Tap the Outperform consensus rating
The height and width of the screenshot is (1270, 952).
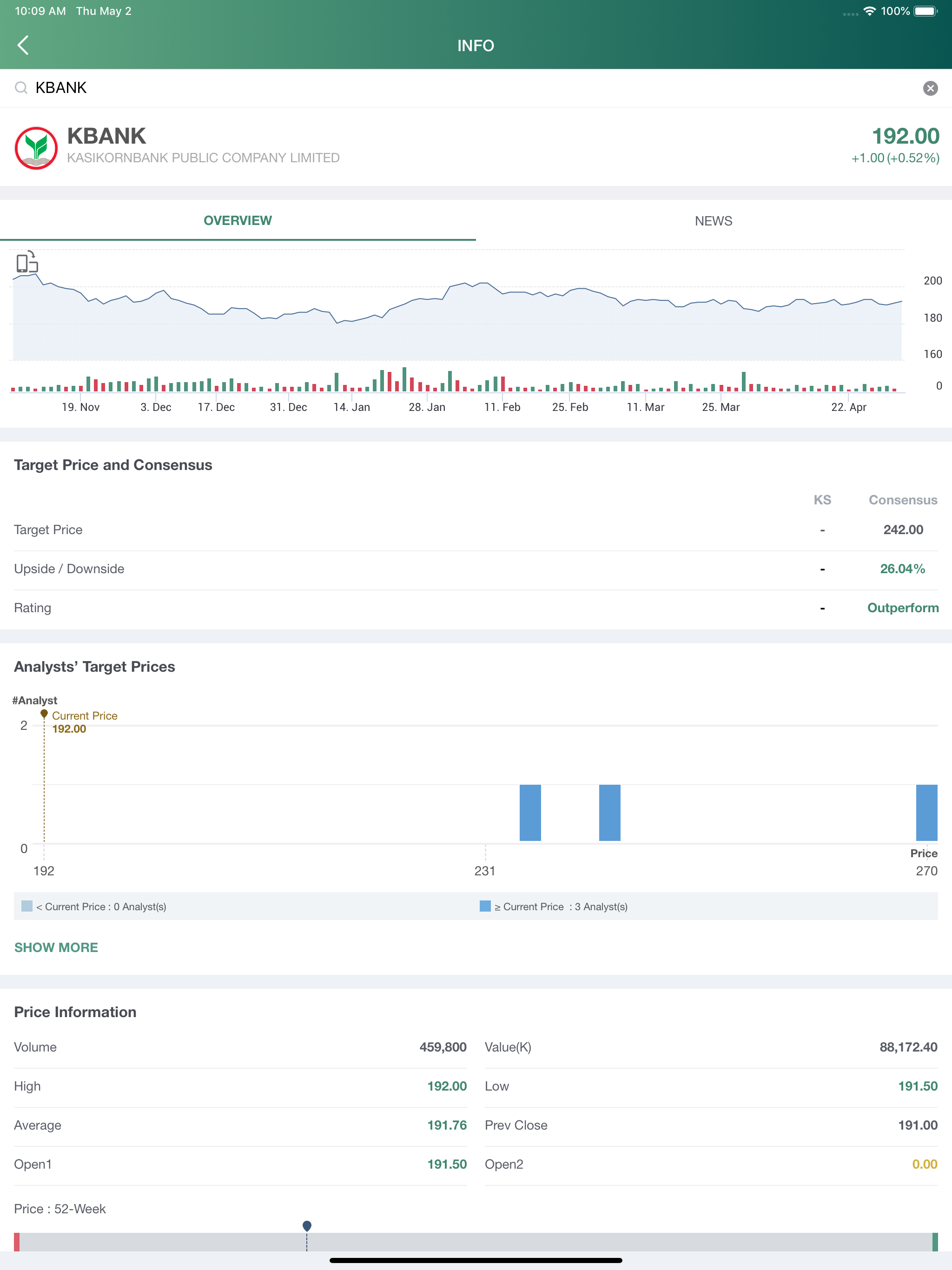click(903, 608)
